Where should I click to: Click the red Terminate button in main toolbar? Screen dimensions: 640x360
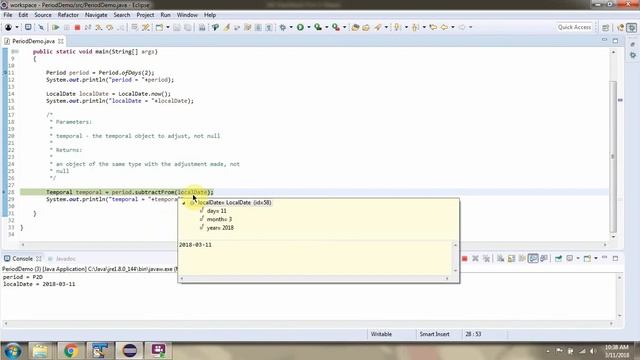pyautogui.click(x=77, y=27)
